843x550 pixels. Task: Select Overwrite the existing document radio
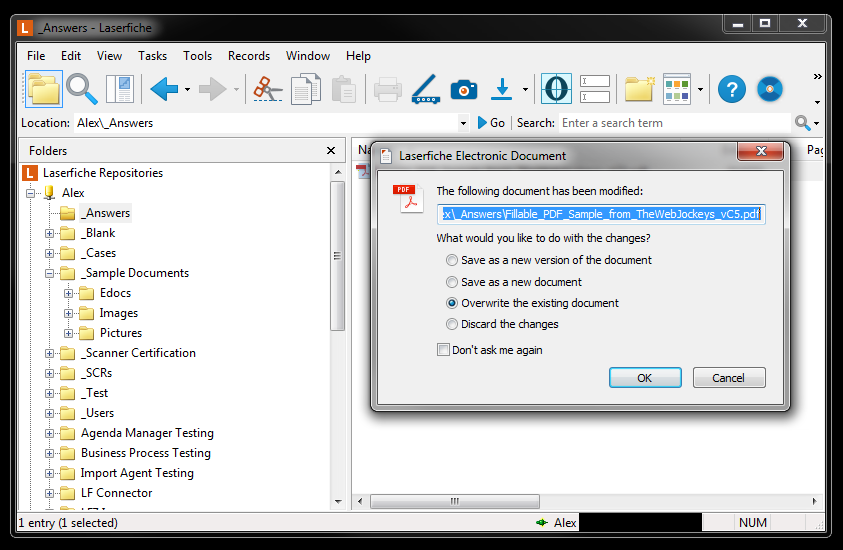[x=452, y=303]
